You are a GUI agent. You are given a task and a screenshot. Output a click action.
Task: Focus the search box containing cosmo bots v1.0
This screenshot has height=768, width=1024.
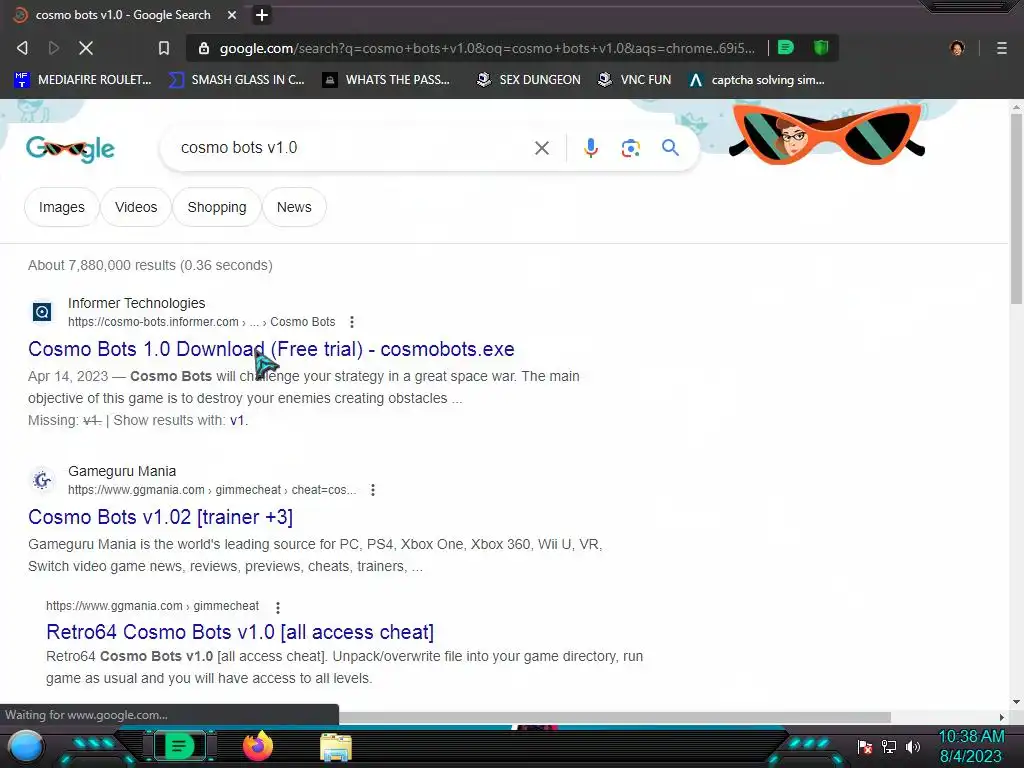click(353, 148)
